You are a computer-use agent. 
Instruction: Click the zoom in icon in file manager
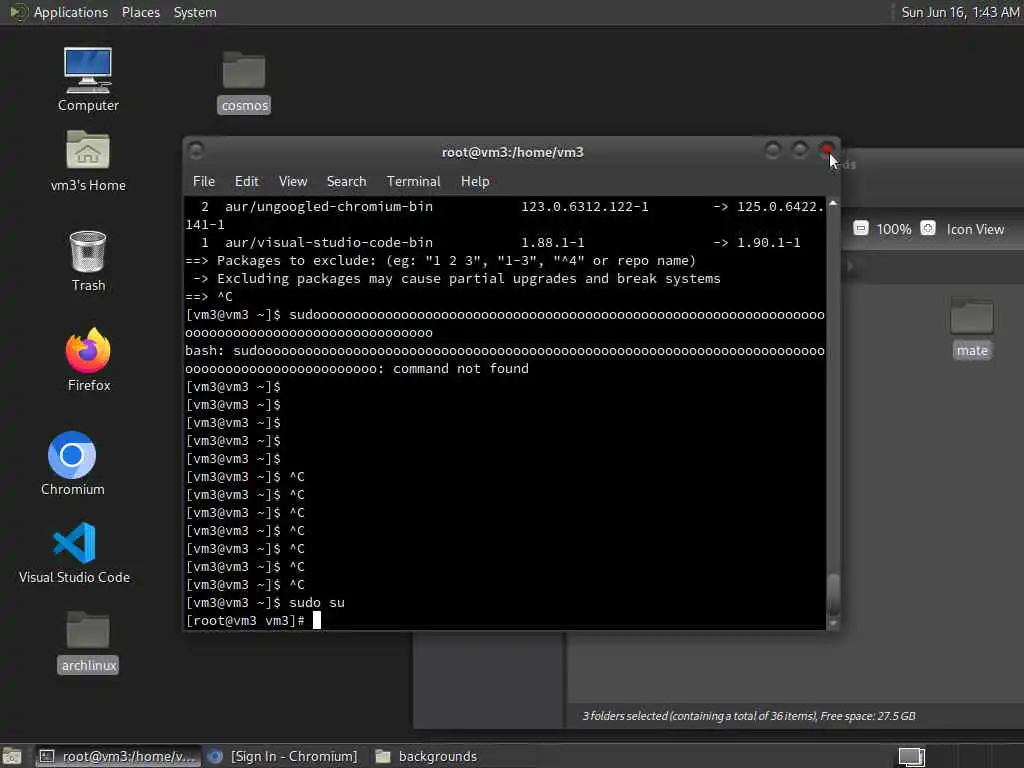tap(927, 229)
